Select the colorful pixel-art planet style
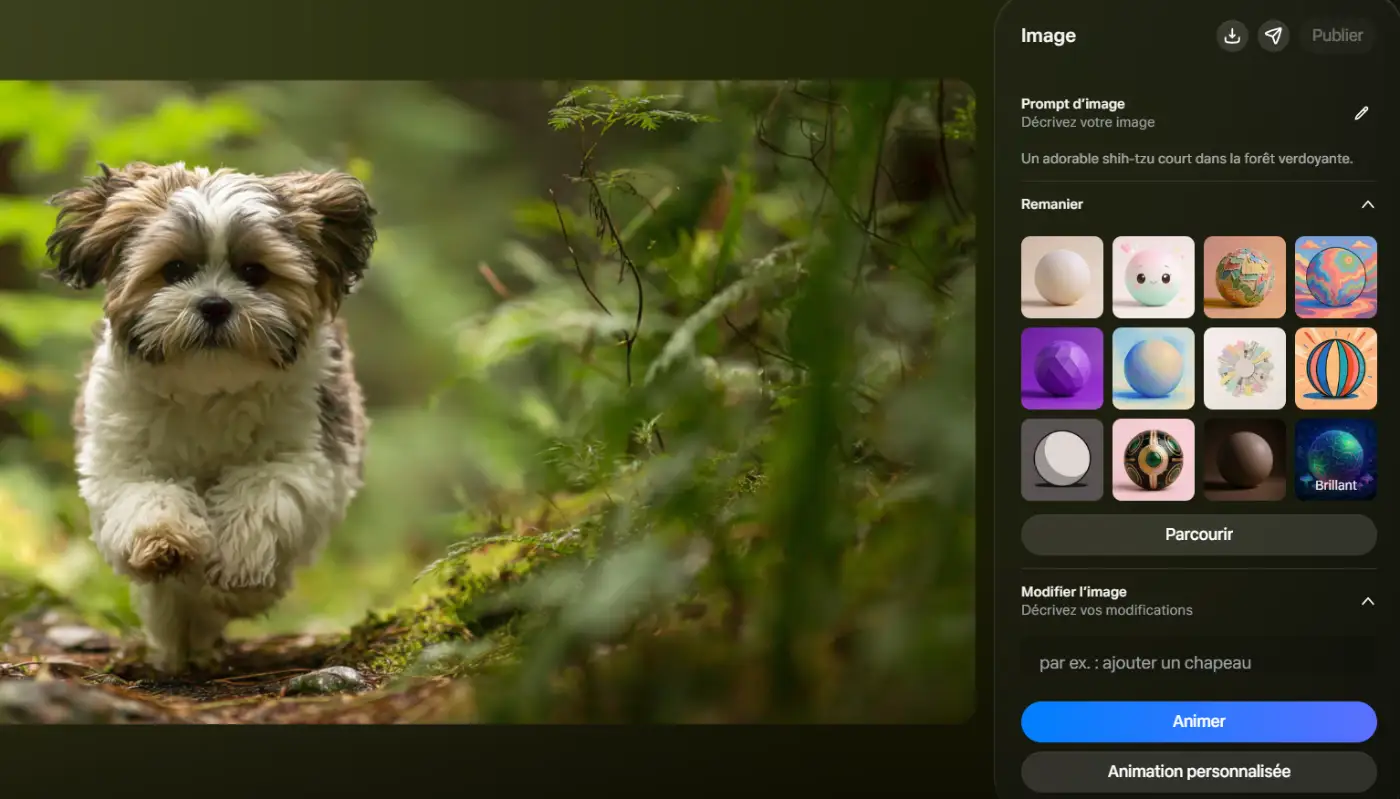 pyautogui.click(x=1335, y=277)
